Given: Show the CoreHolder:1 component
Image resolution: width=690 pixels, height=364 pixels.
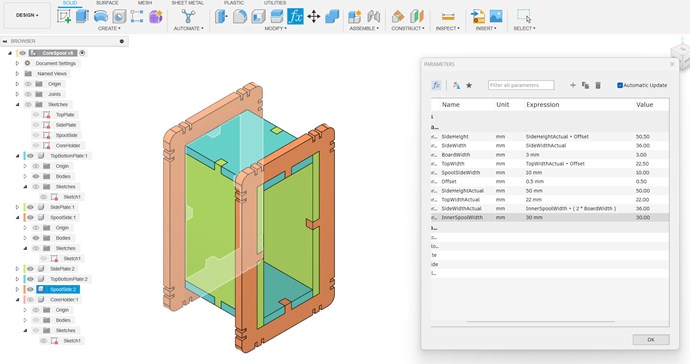Looking at the screenshot, I should [30, 299].
